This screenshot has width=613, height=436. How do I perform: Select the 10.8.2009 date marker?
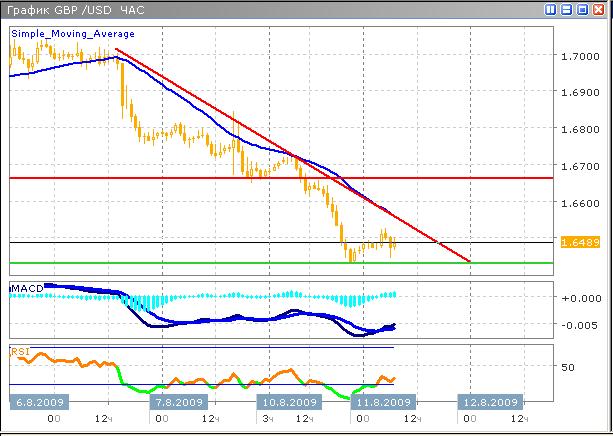[290, 402]
